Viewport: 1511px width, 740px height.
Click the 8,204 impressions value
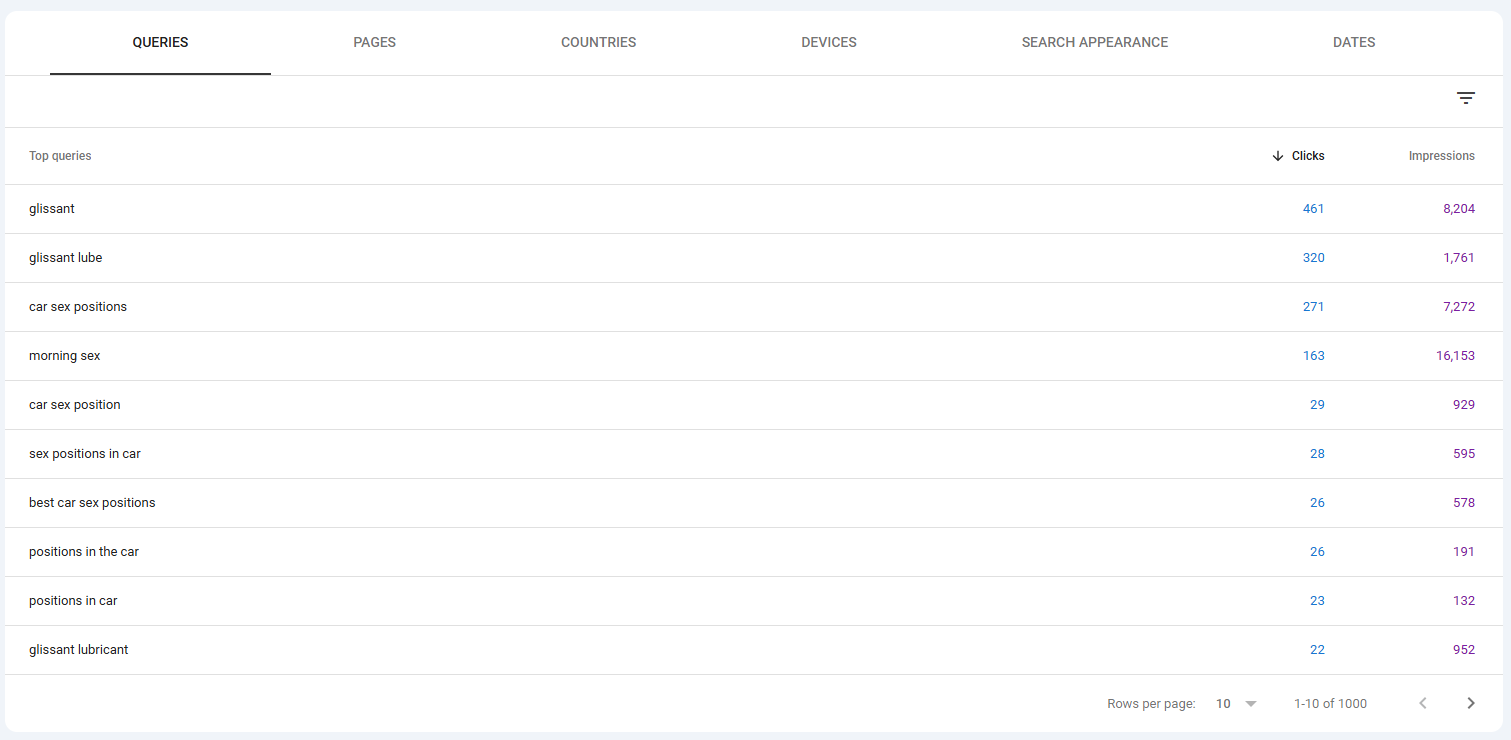1458,209
